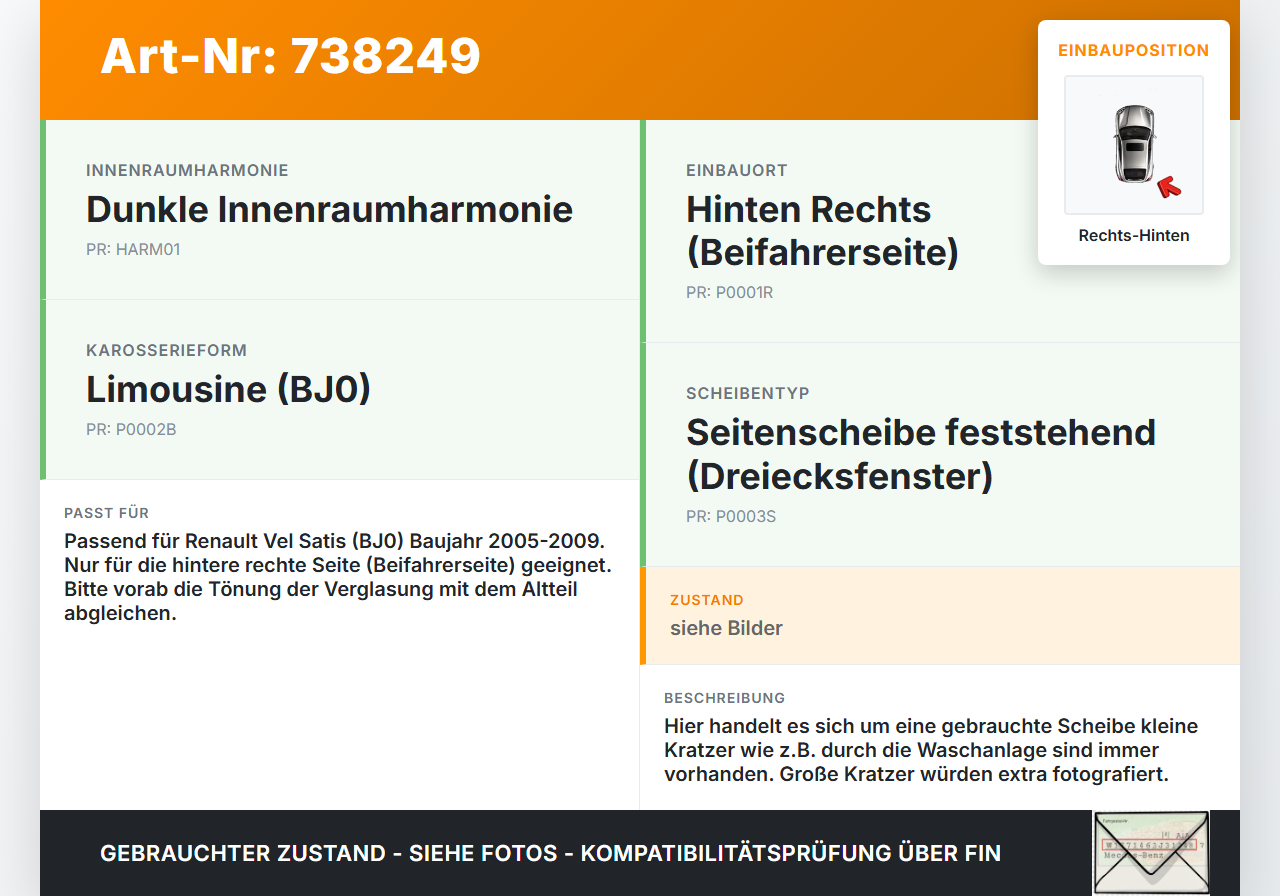
Task: Click the ZUSTAND label
Action: click(x=707, y=600)
